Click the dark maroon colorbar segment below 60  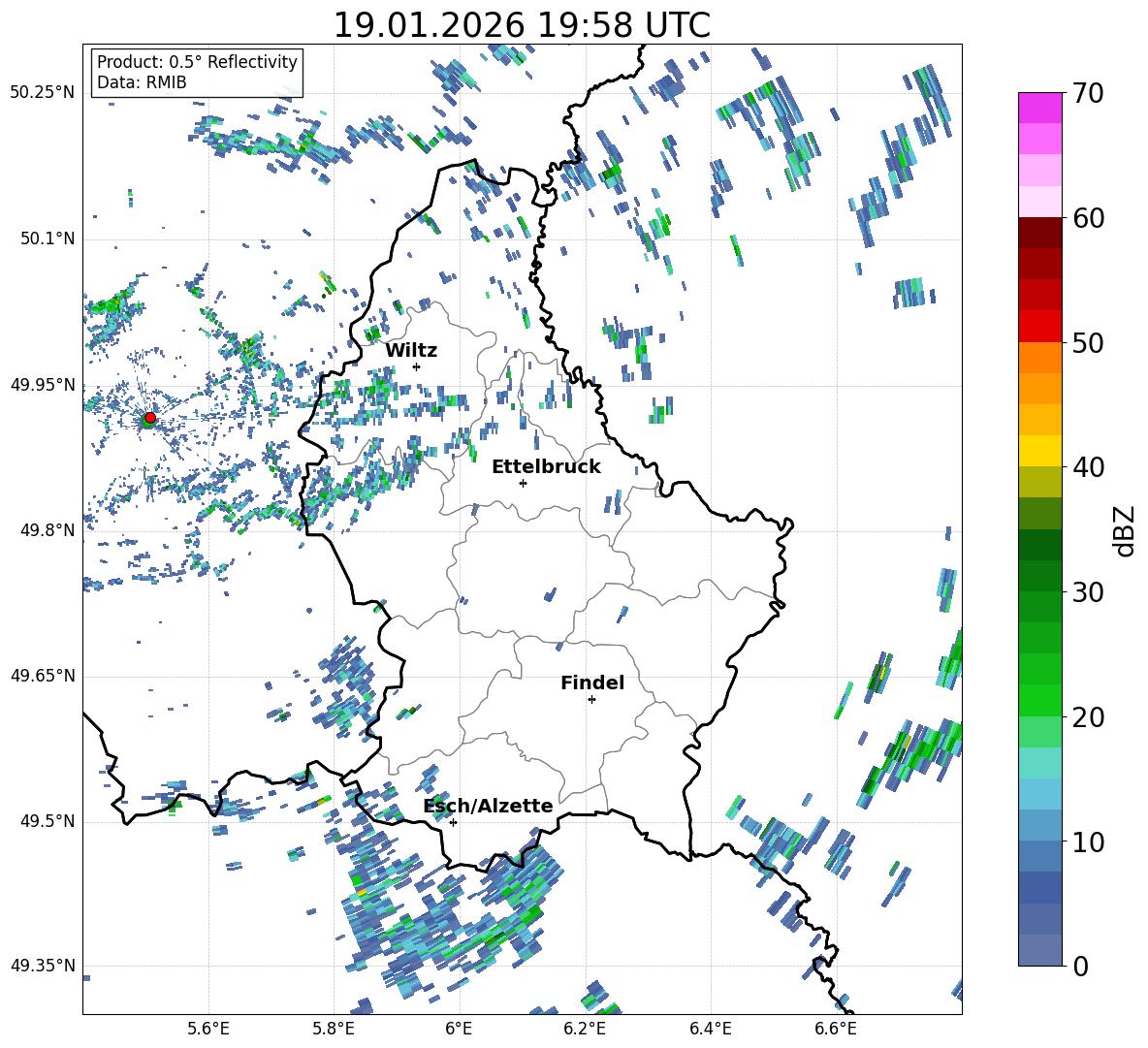pos(1039,233)
